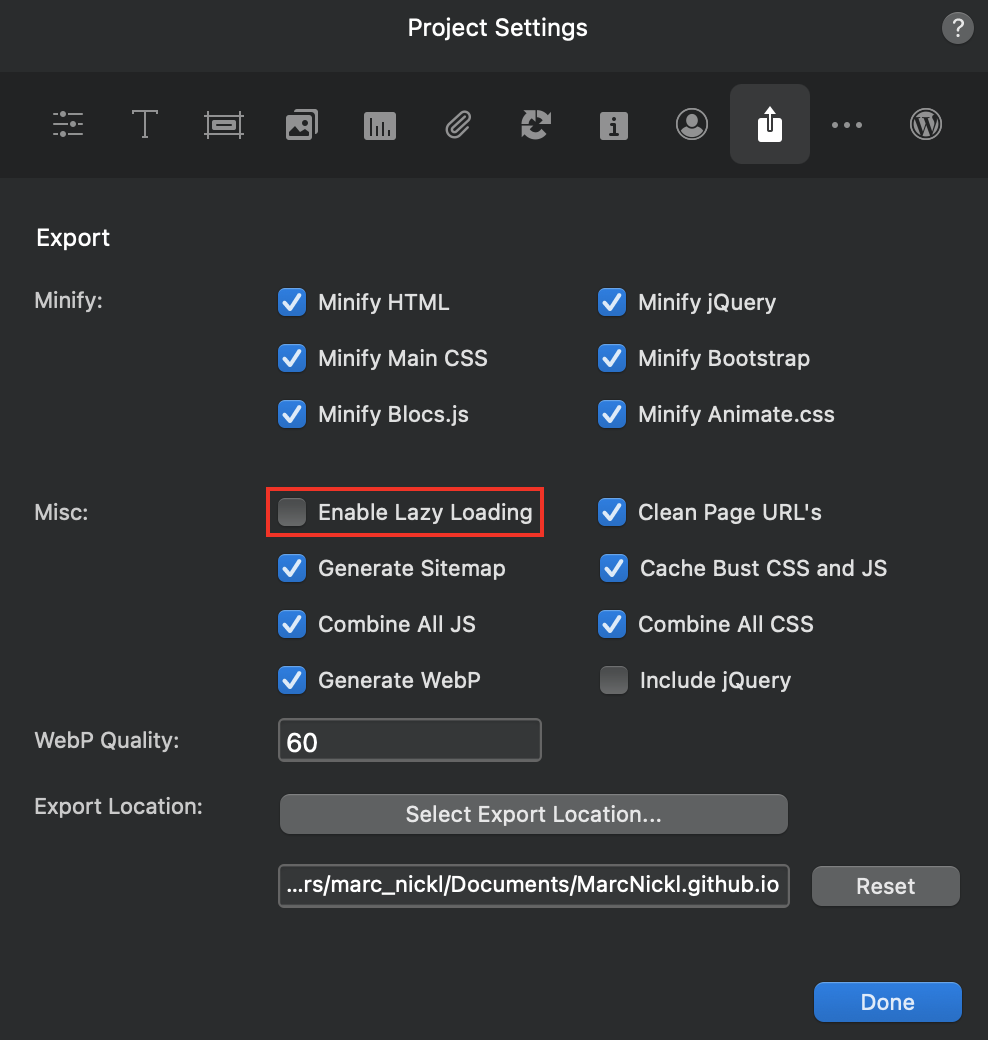
Task: Open the analytics bar chart tab
Action: point(380,124)
